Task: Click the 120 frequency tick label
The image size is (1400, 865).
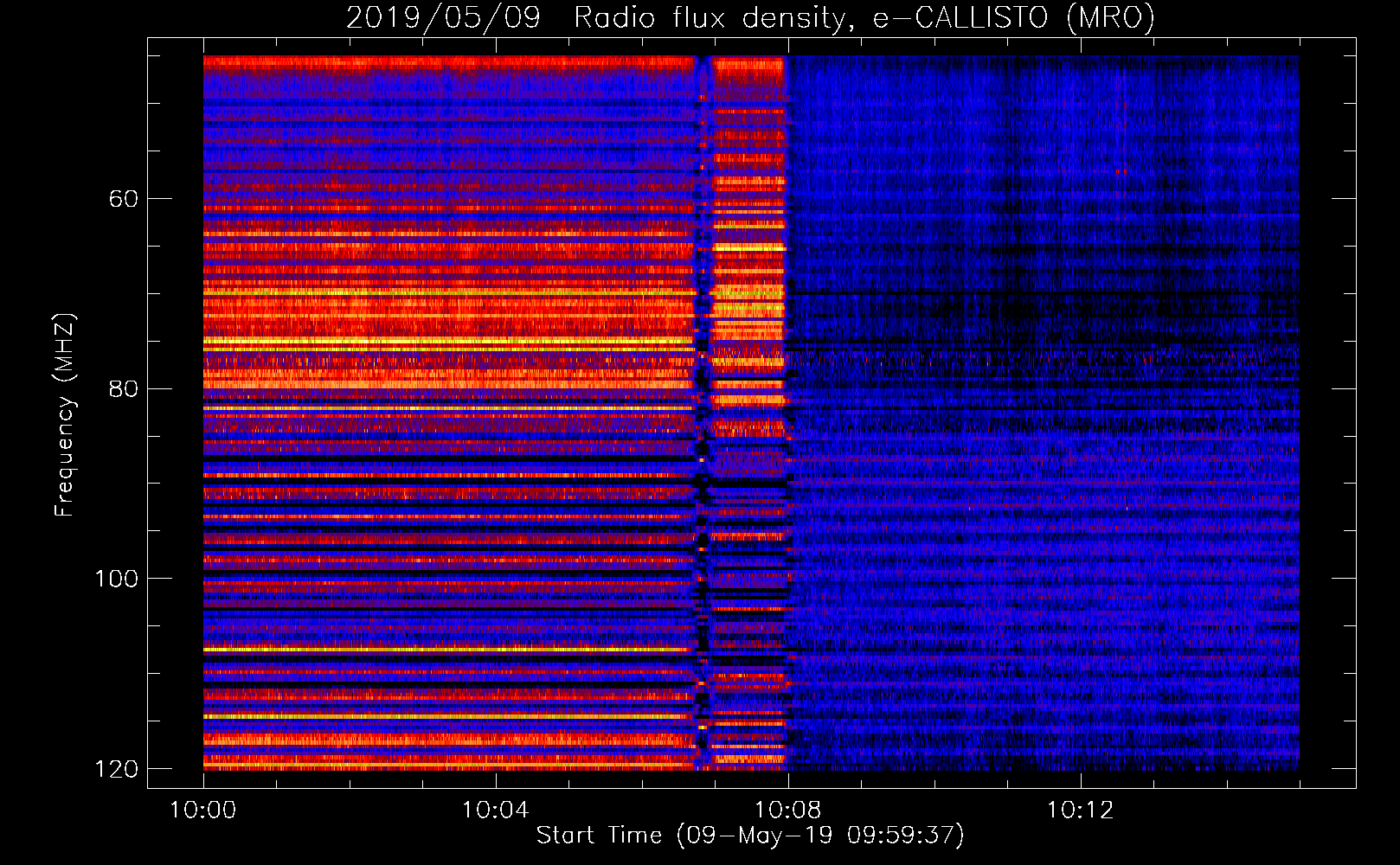Action: (117, 769)
